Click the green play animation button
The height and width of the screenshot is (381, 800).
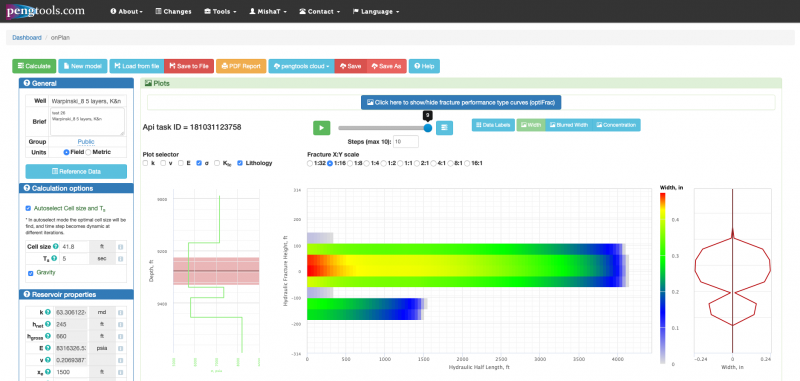tap(321, 128)
